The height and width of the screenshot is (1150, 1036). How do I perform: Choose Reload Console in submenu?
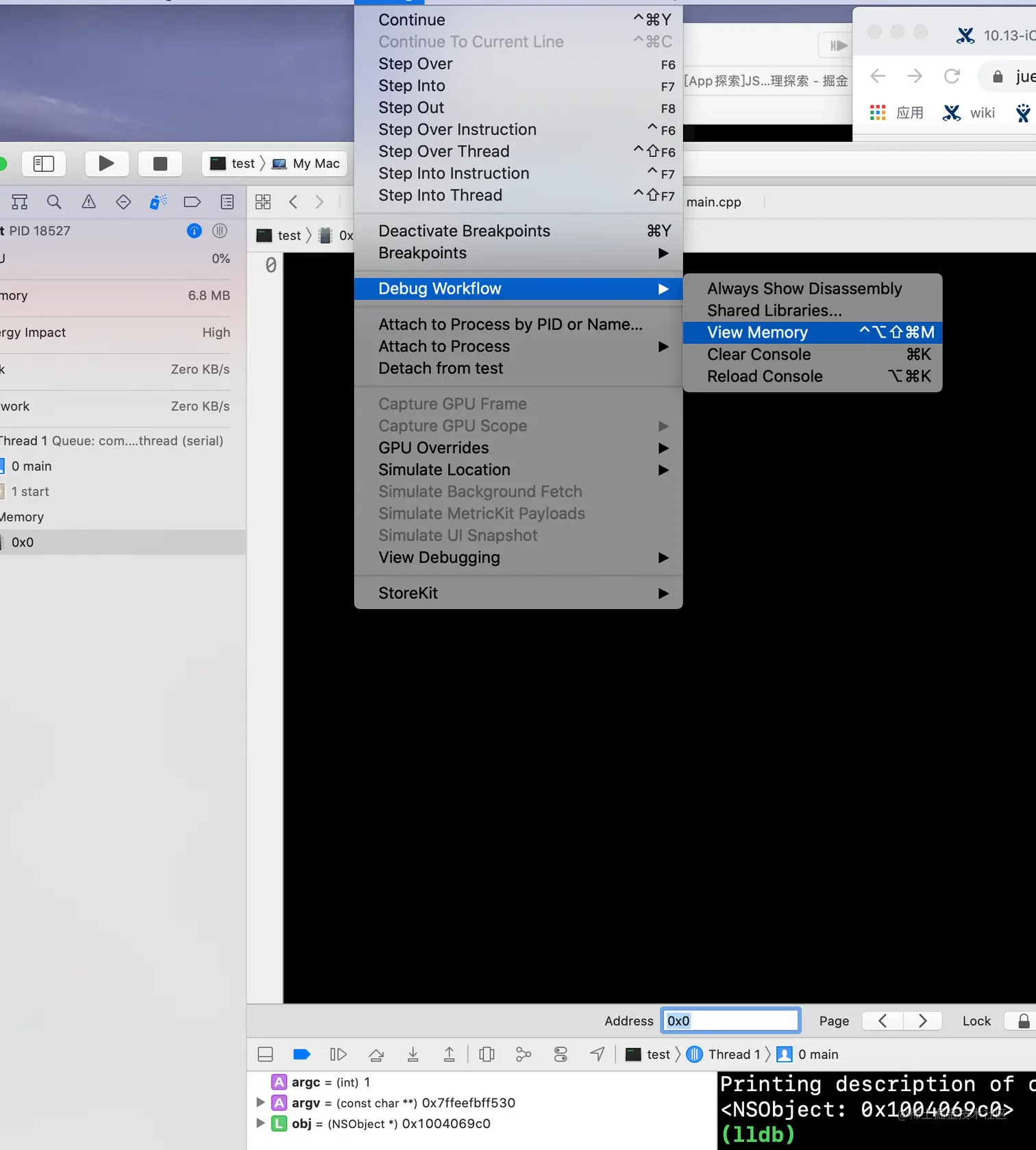pyautogui.click(x=813, y=376)
